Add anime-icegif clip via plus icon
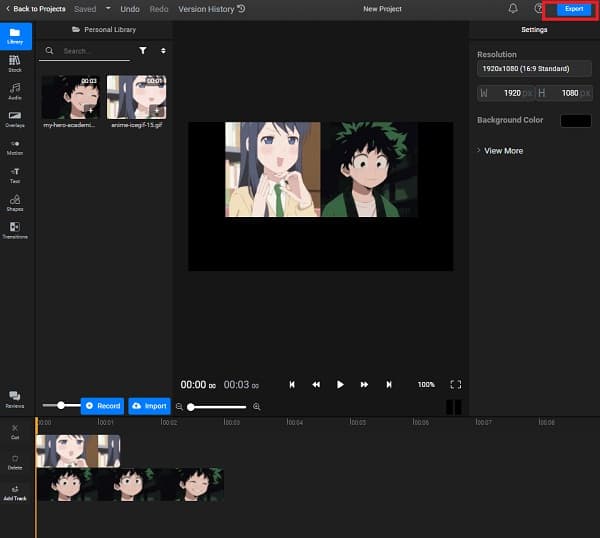600x538 pixels. click(x=157, y=111)
